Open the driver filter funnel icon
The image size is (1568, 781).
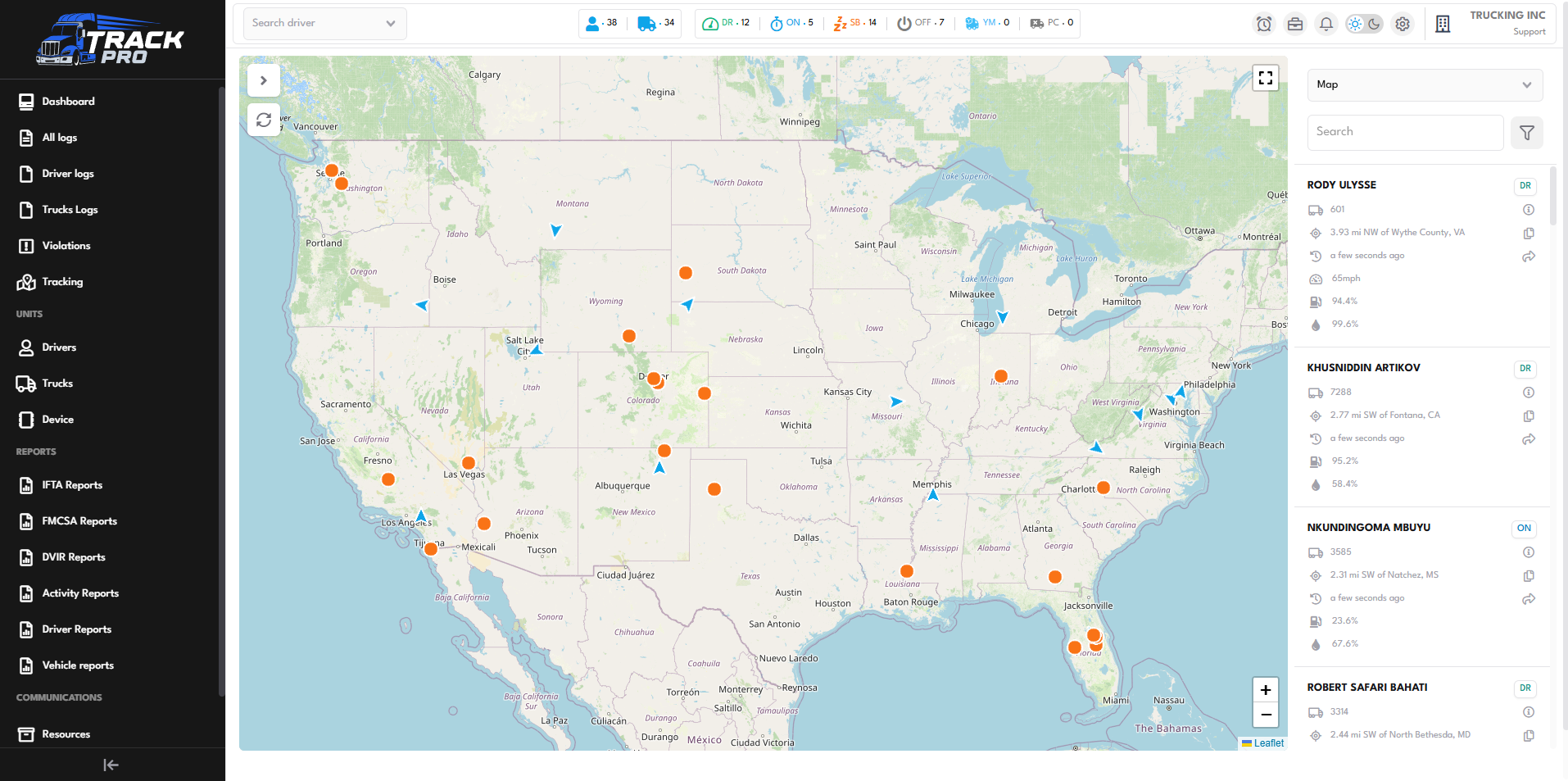point(1527,133)
